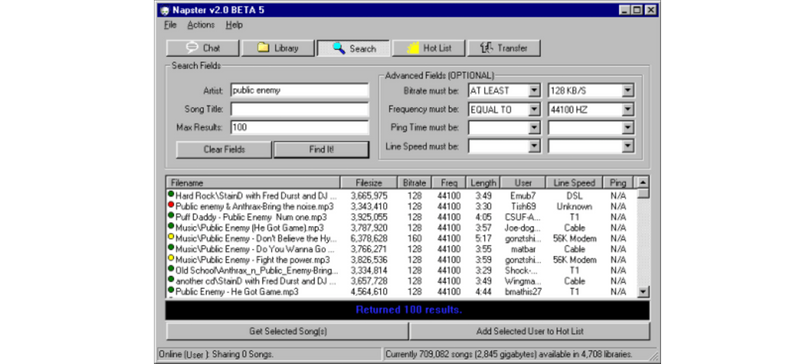Open the Line Speed value dropdown

coord(628,146)
